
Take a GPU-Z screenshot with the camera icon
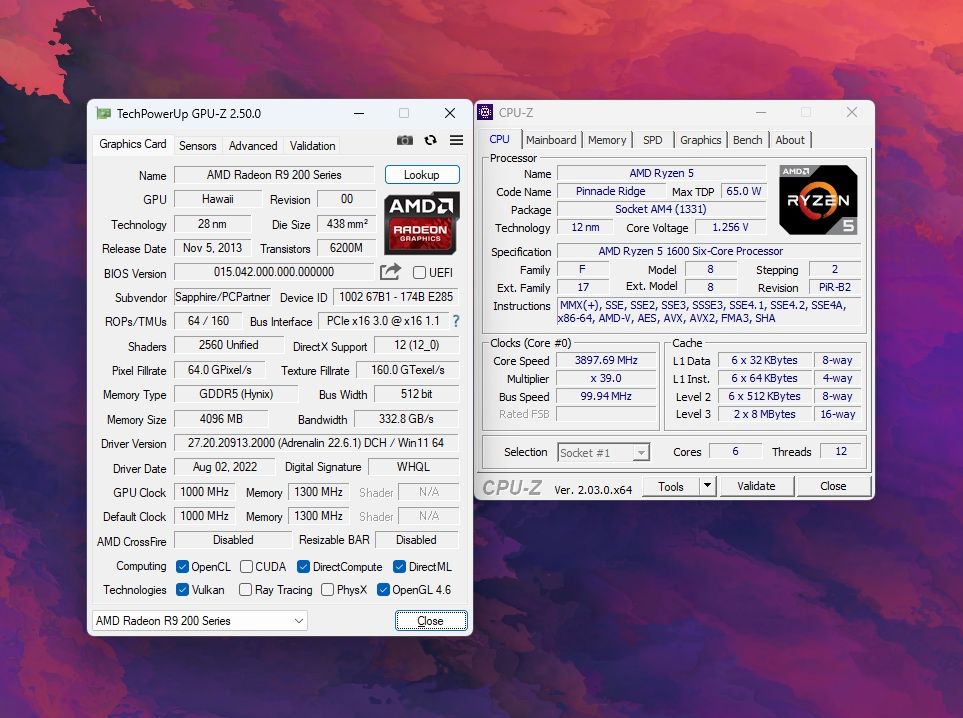[x=405, y=140]
